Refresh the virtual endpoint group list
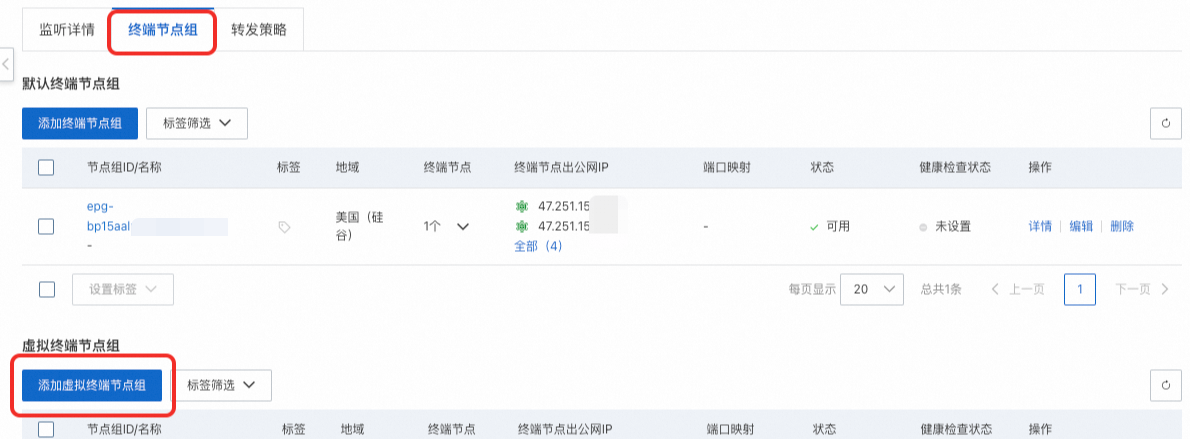Screen dimensions: 1190x439 tap(1165, 385)
